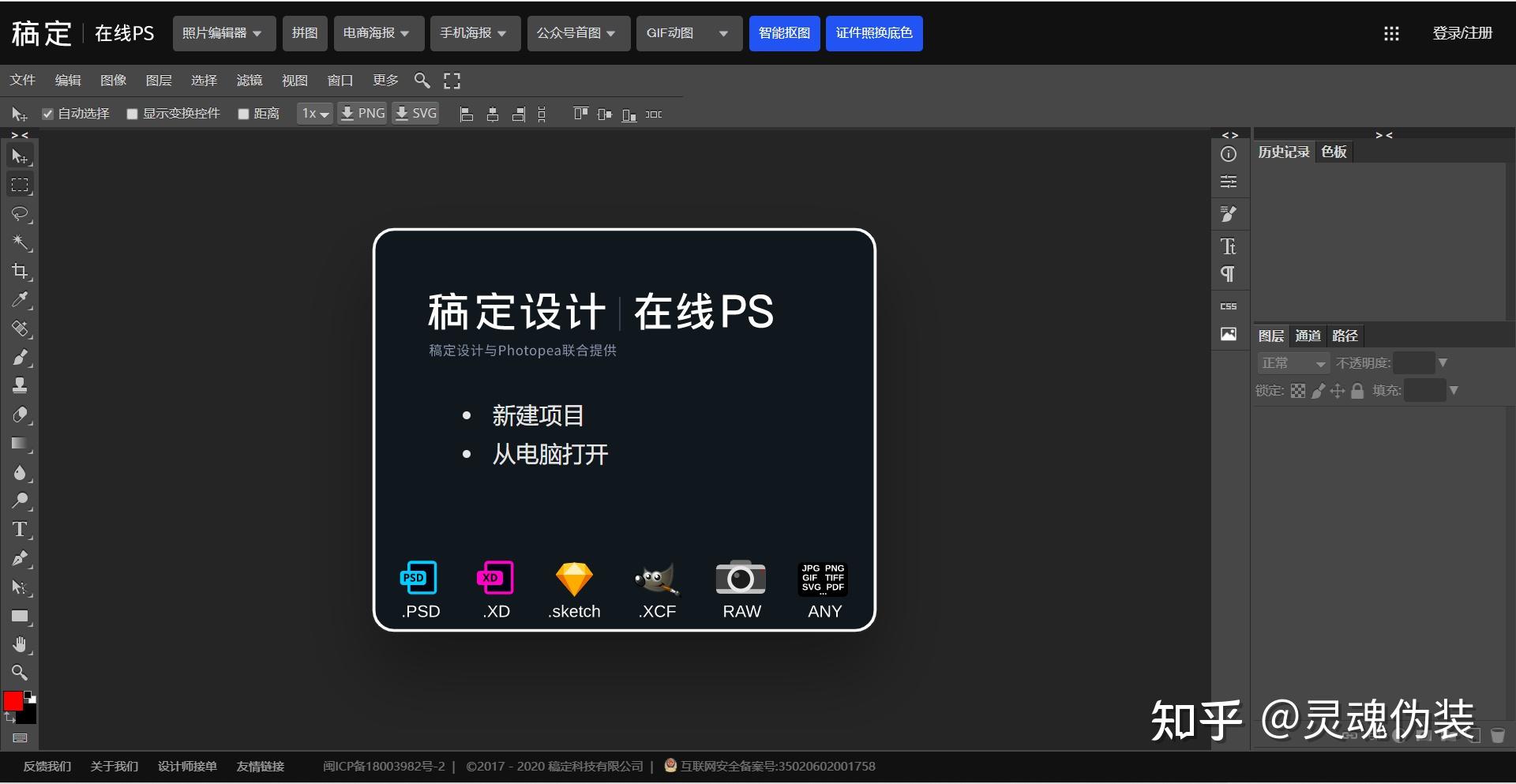Screen dimensions: 1516x784
Task: Select the Healing Brush tool
Action: (20, 328)
